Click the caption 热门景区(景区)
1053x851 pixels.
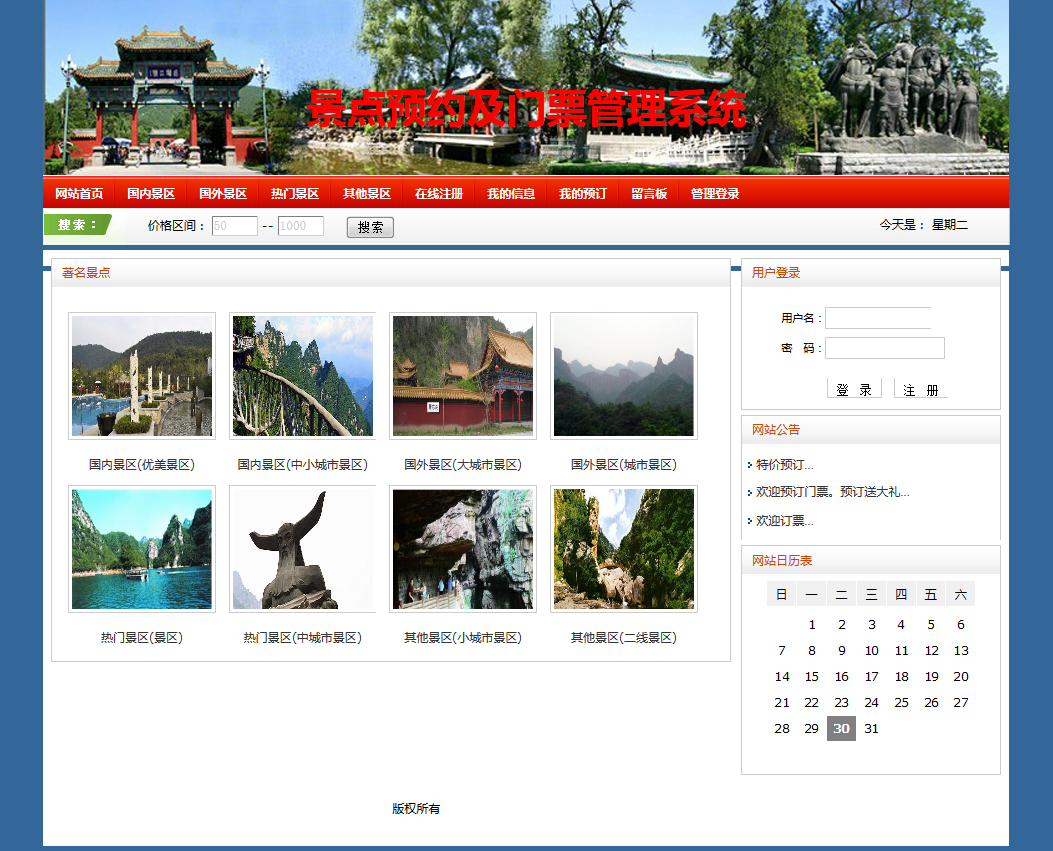point(142,637)
